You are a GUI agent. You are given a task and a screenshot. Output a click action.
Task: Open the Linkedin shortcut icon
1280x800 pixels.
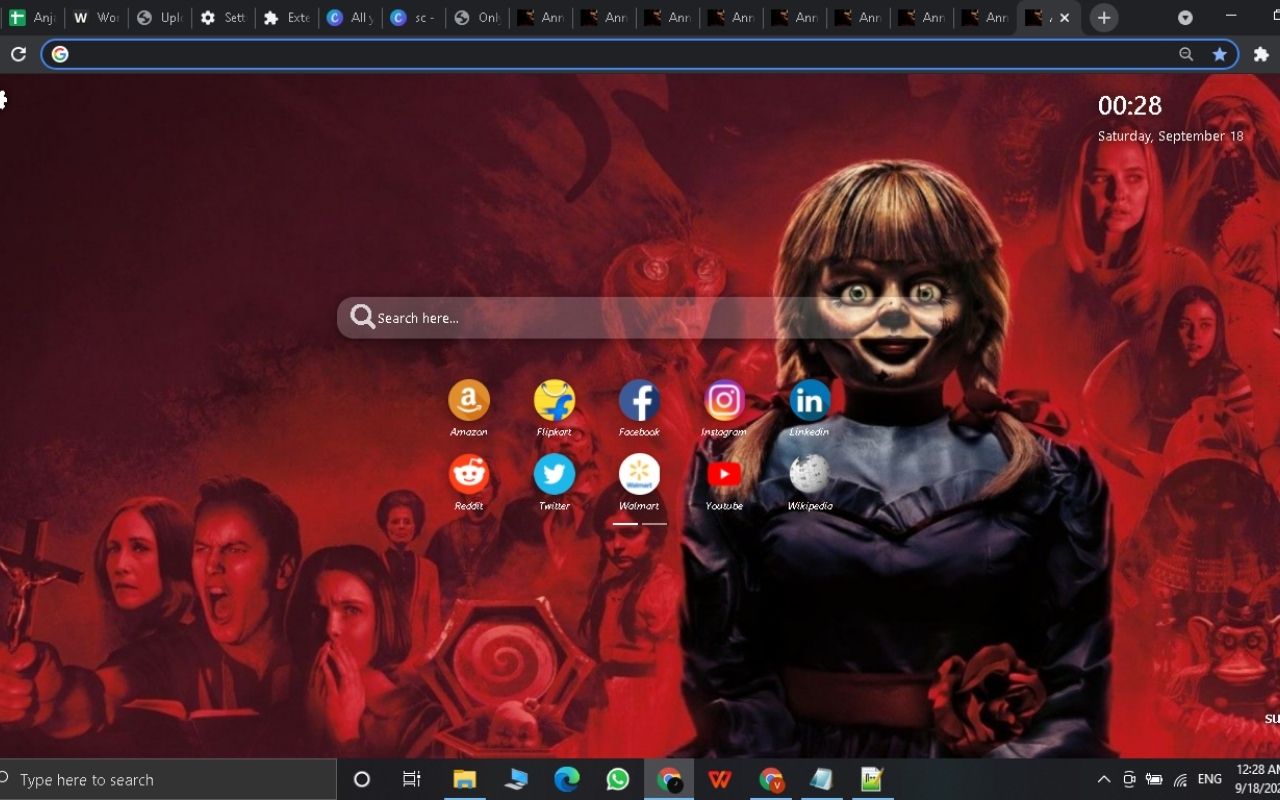coord(809,400)
